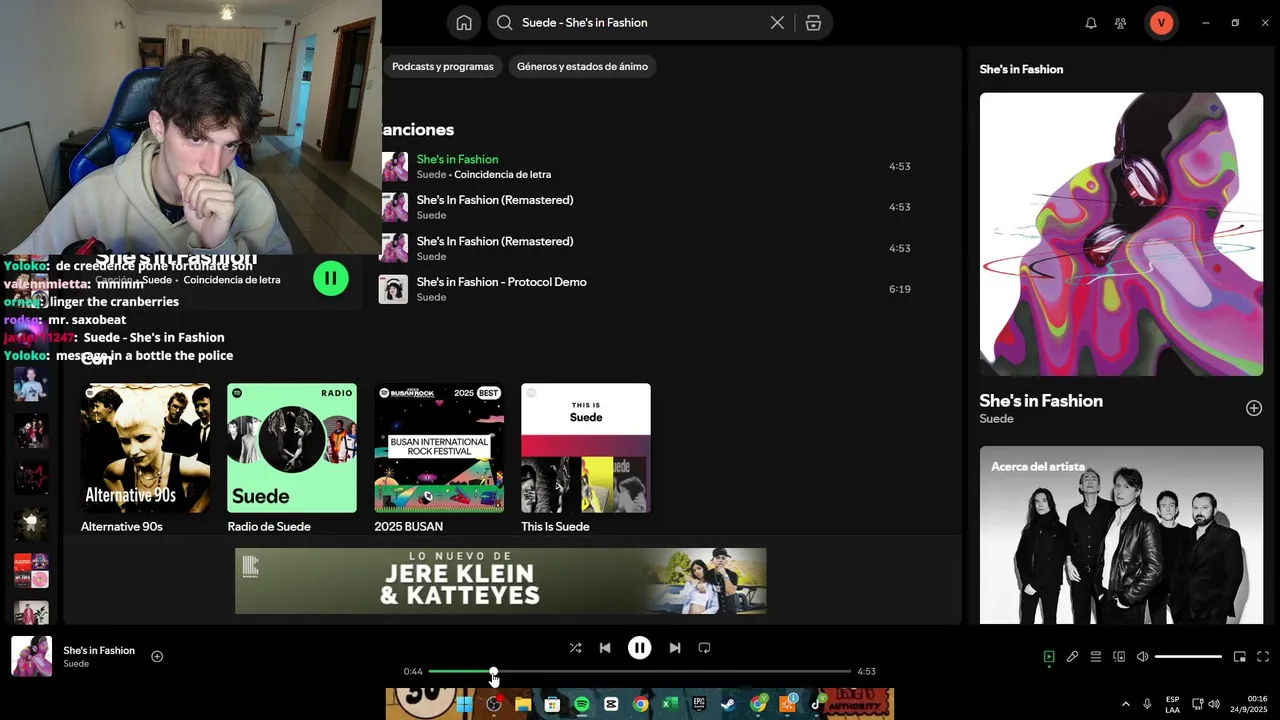Go to Spotify Home
This screenshot has width=1280, height=720.
(463, 23)
